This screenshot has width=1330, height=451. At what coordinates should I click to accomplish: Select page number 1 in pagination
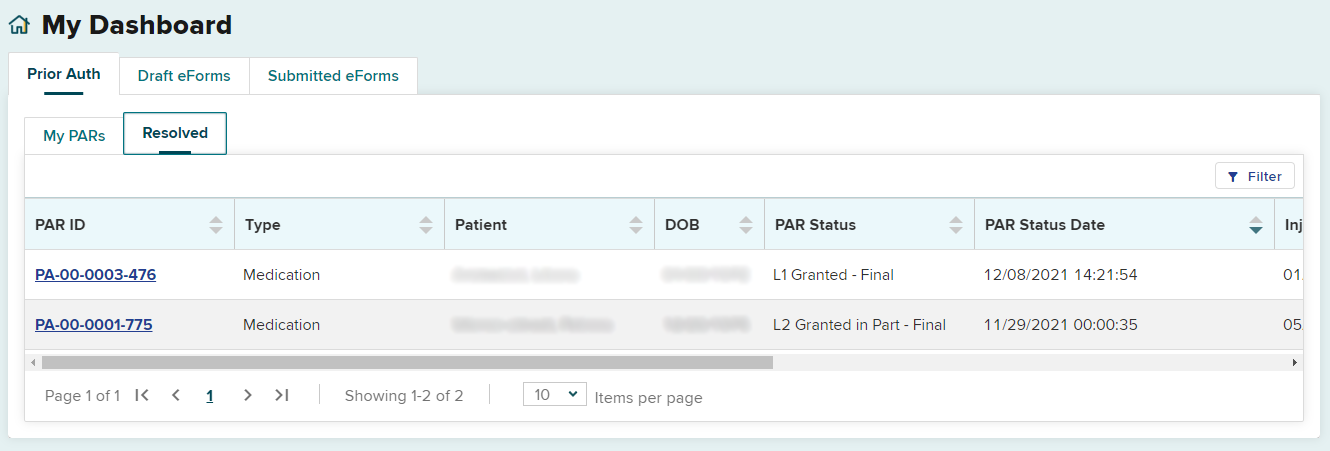coord(210,396)
